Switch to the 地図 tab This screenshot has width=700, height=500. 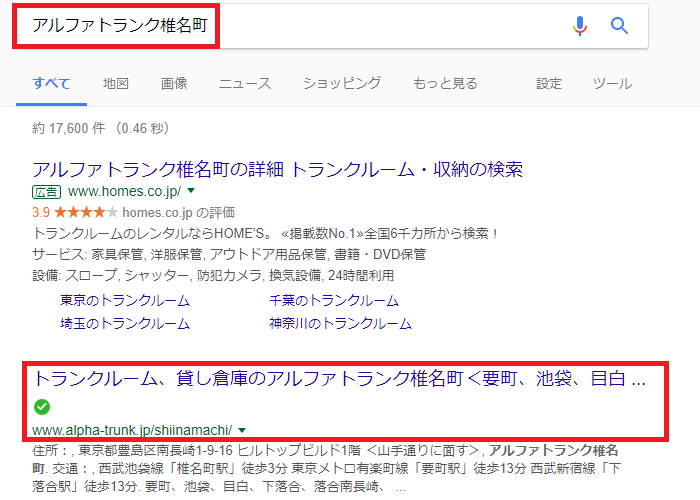[x=116, y=83]
